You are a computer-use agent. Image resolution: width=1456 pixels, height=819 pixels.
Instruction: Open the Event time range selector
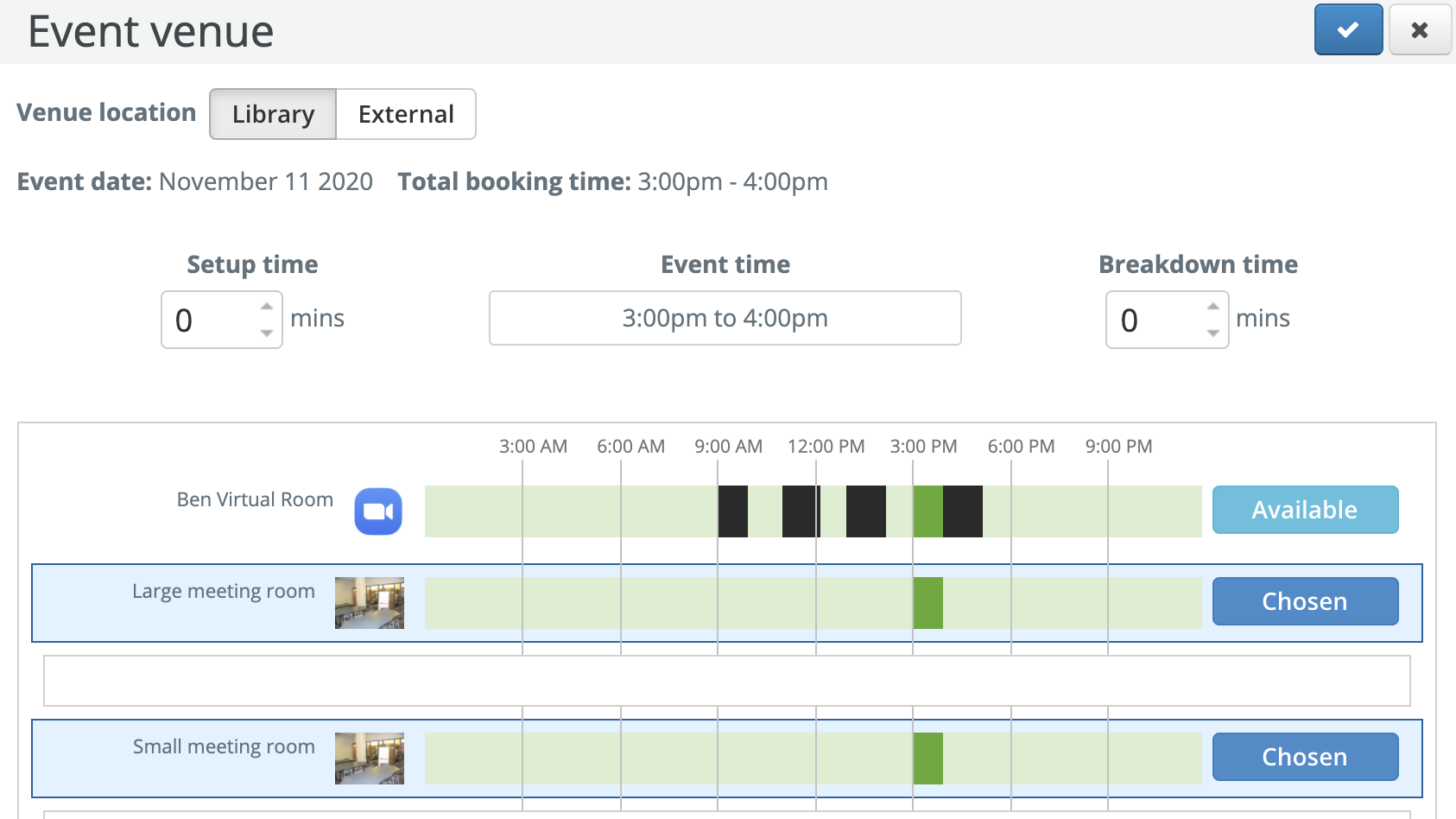(x=725, y=318)
